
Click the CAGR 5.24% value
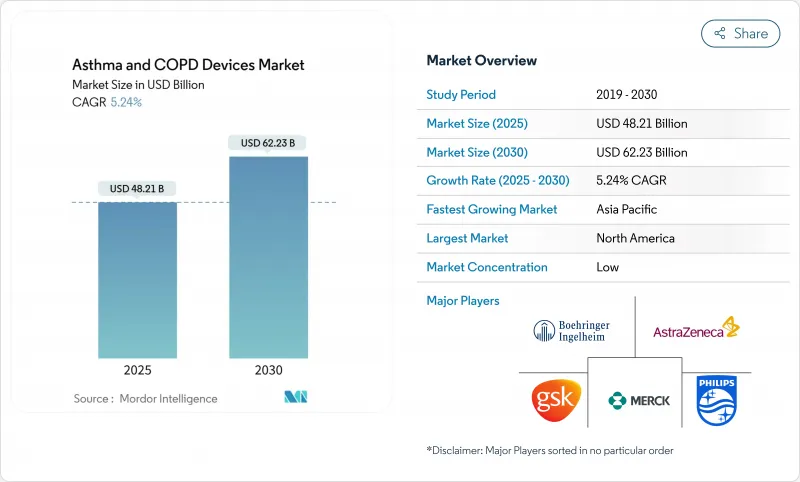coord(124,102)
